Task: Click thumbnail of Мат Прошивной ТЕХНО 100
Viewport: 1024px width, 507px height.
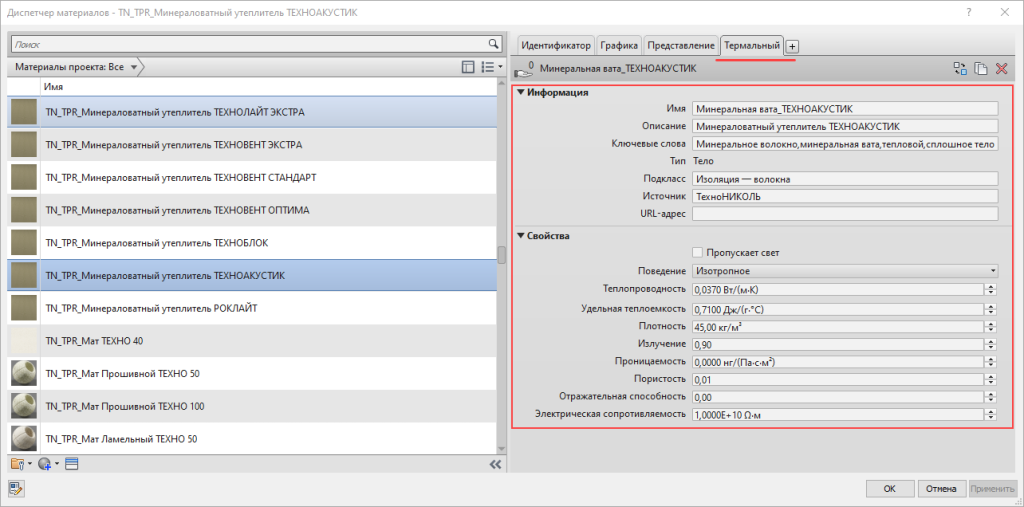Action: (x=24, y=407)
